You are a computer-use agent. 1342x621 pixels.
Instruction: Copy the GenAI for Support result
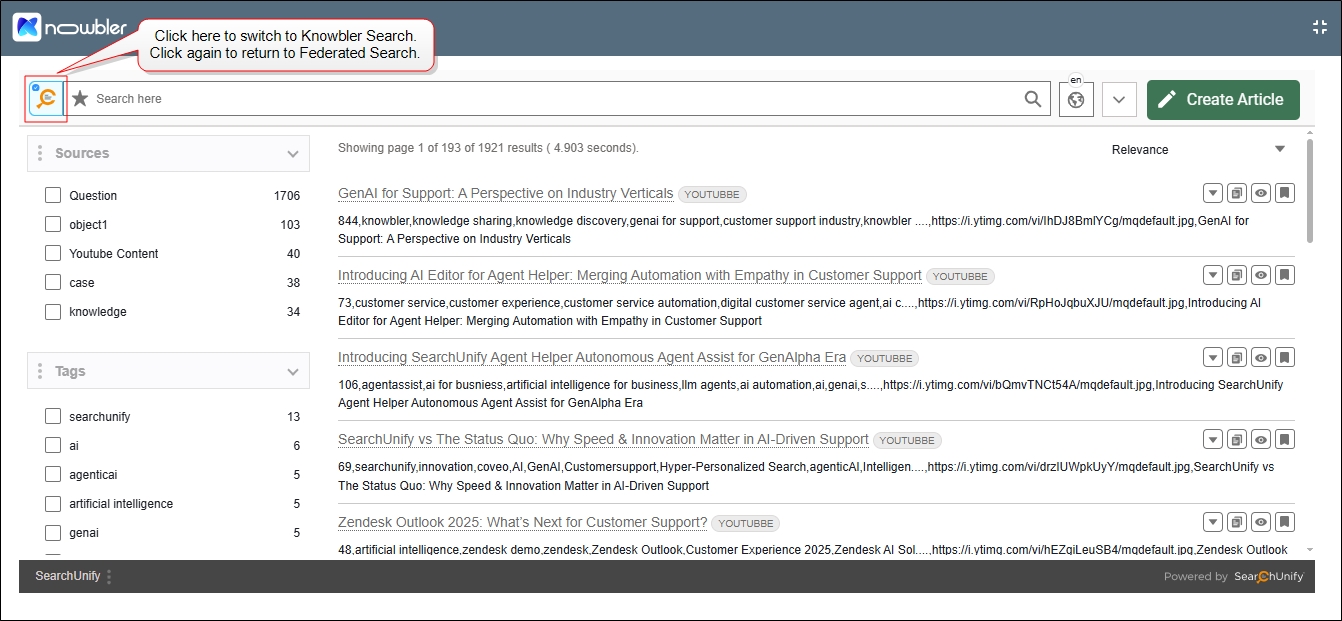click(1237, 193)
